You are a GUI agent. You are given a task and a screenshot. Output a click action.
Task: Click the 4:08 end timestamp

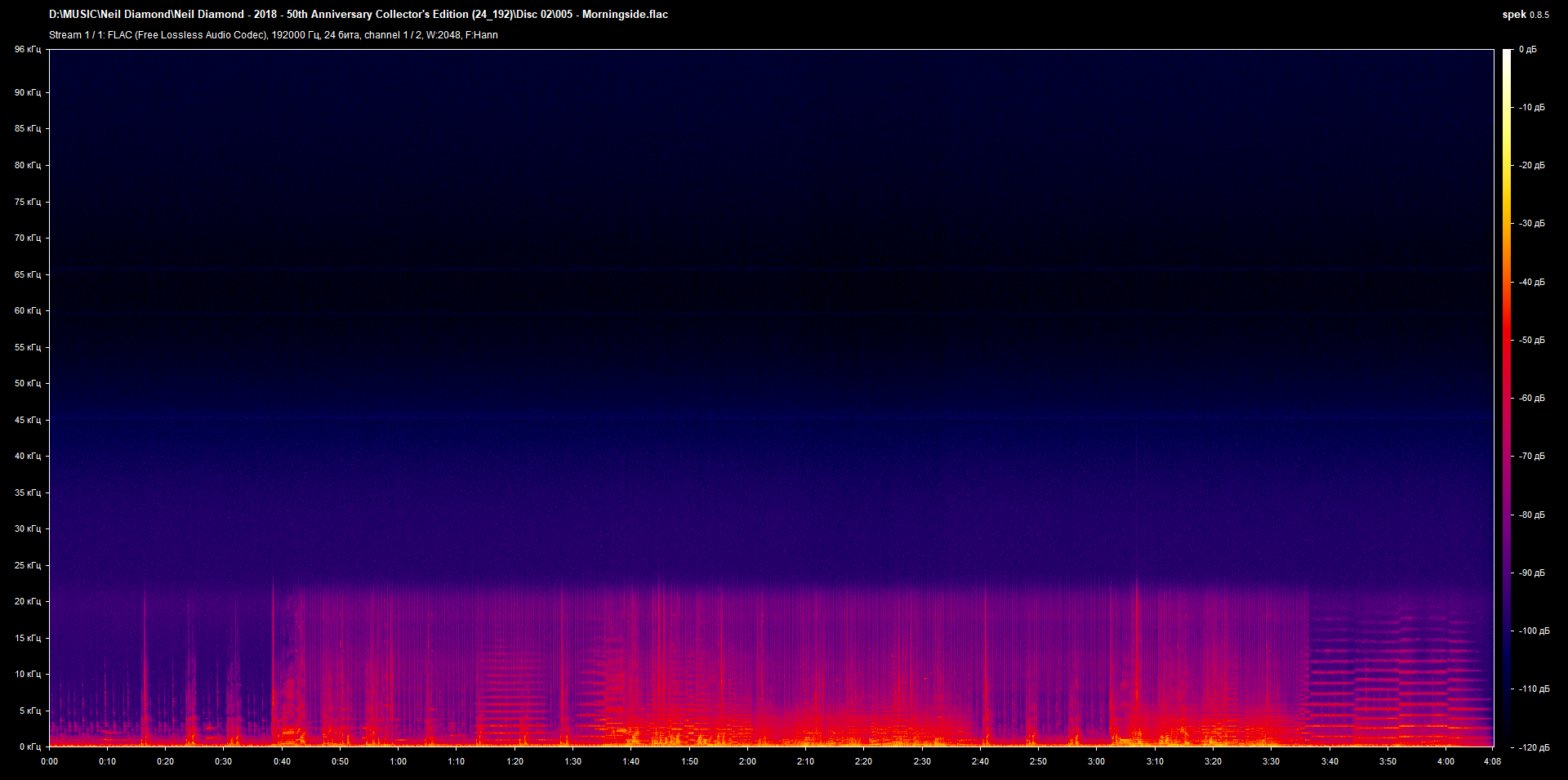1491,762
